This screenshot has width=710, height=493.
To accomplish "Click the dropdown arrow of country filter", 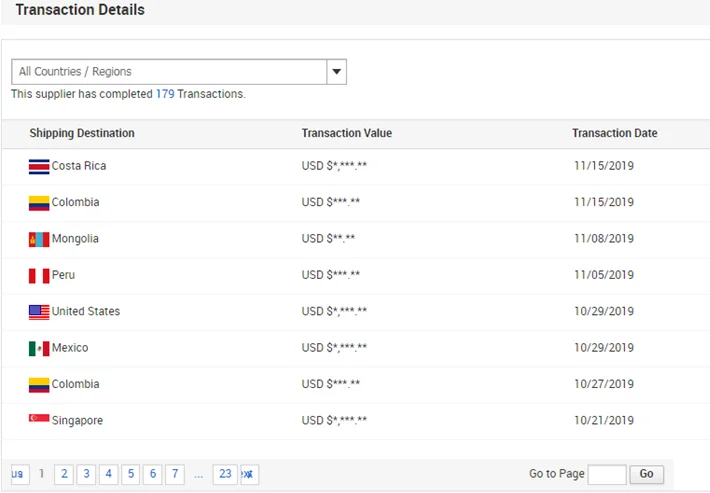I will tap(337, 72).
